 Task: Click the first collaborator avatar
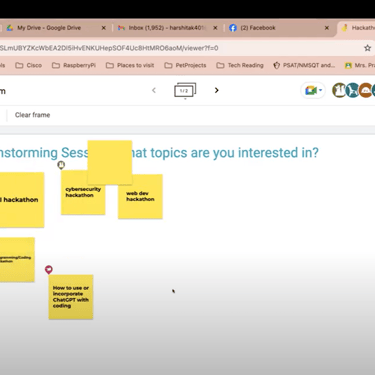coord(339,90)
